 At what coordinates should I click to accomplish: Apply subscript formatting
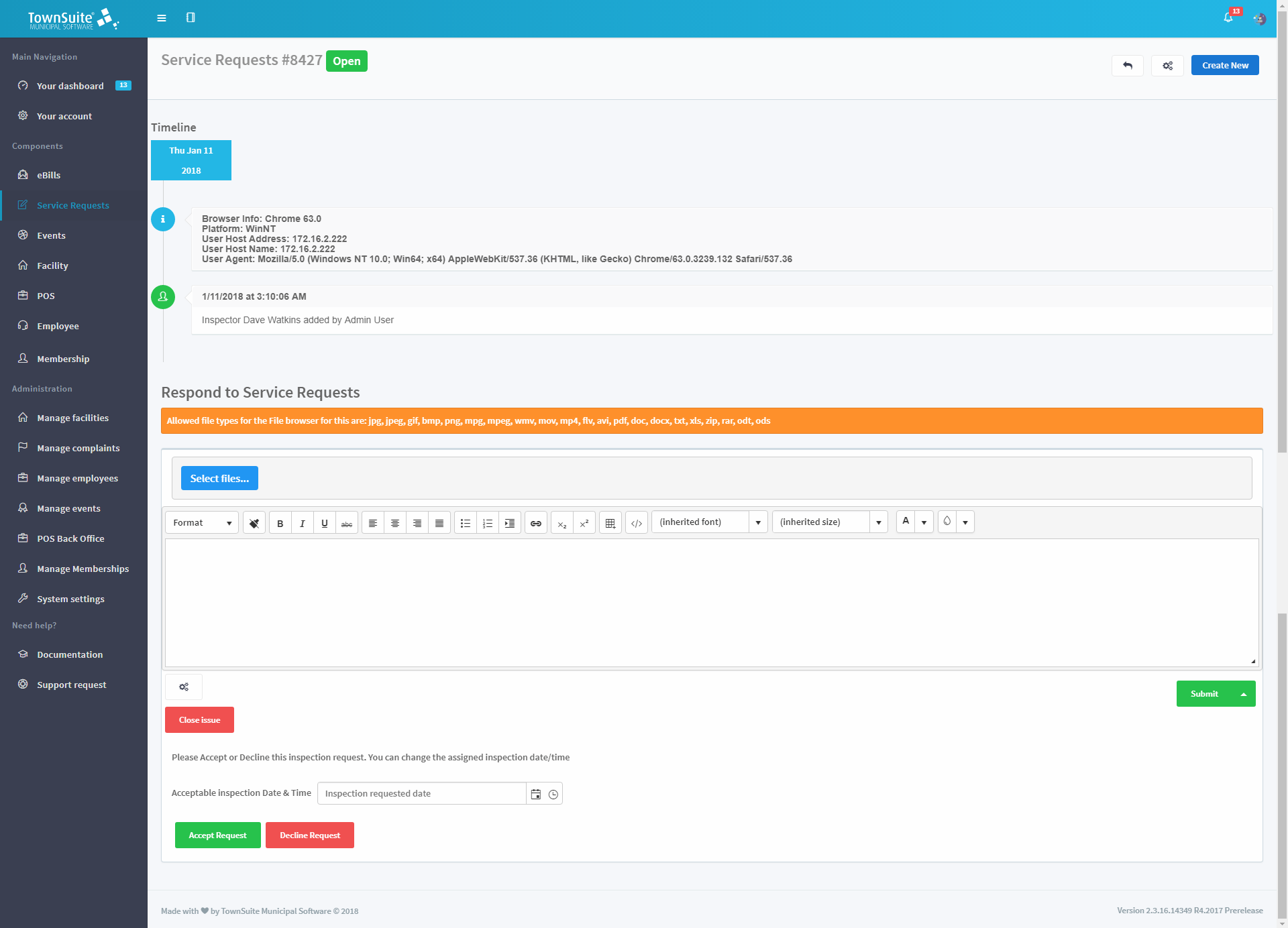pos(562,522)
